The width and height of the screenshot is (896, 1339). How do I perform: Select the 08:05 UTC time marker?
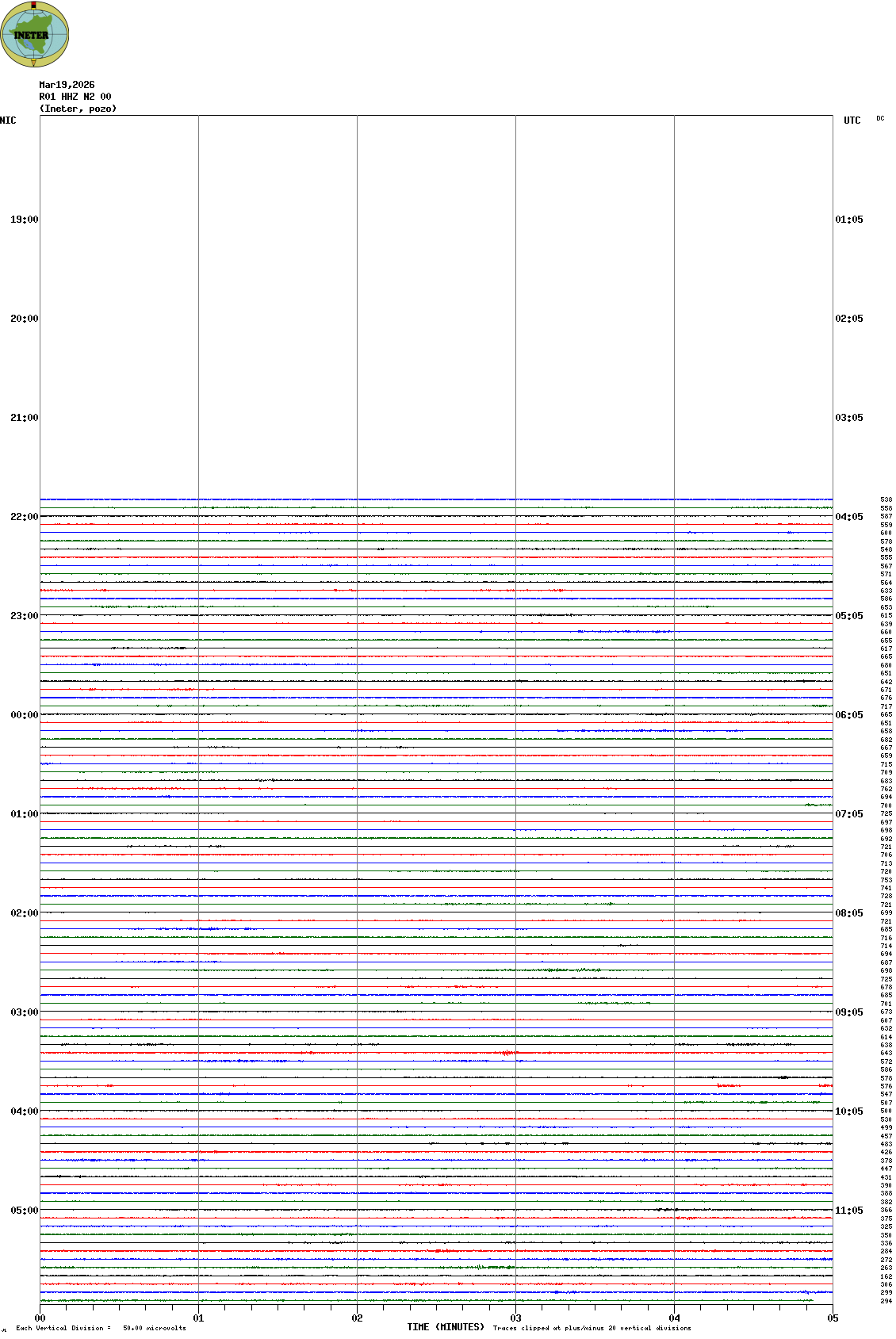(849, 913)
